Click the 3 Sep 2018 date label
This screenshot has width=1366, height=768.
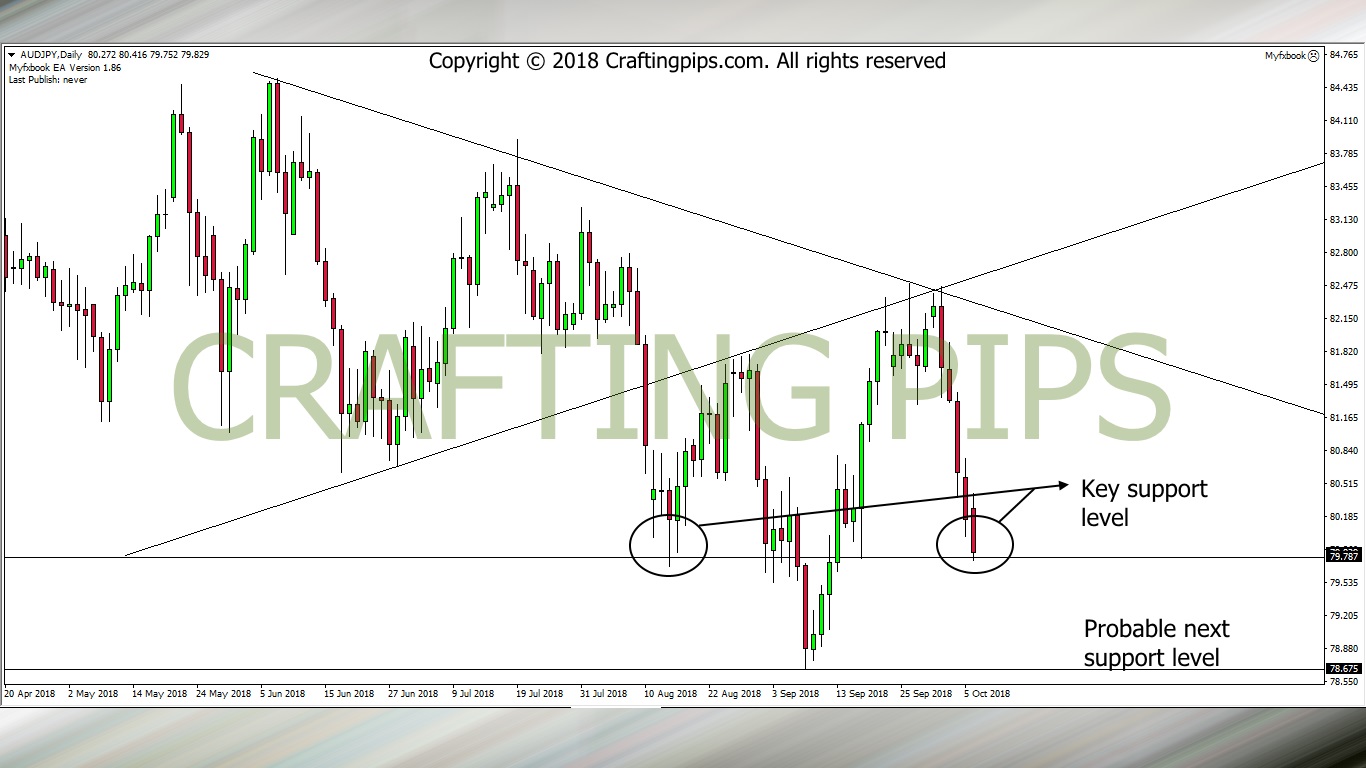[x=795, y=693]
